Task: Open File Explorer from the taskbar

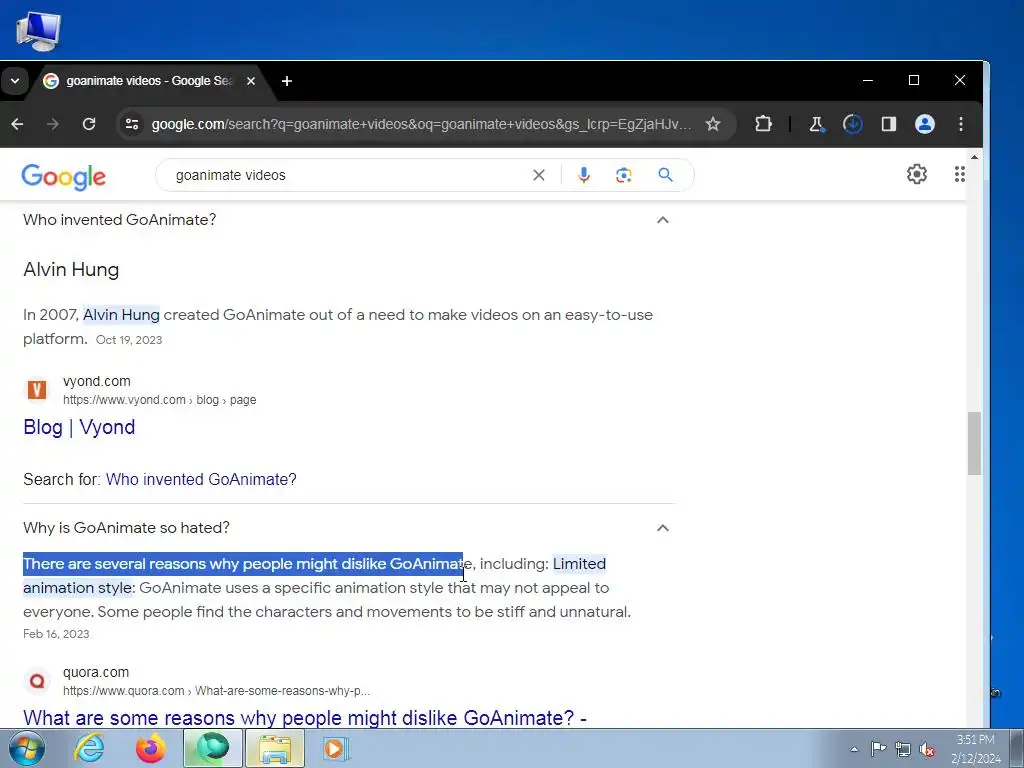Action: (275, 748)
